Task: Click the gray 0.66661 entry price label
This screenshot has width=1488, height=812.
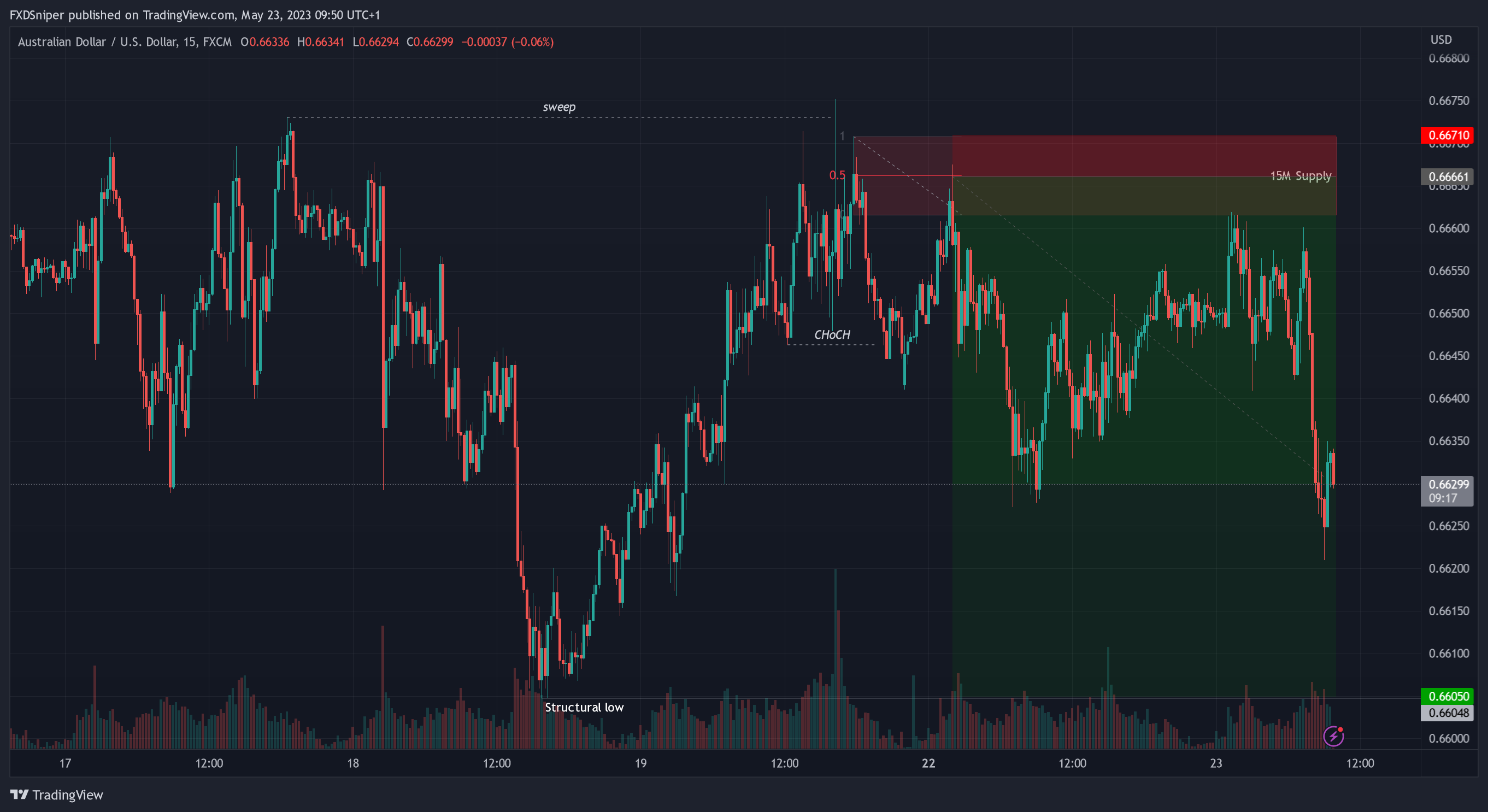Action: click(x=1448, y=176)
